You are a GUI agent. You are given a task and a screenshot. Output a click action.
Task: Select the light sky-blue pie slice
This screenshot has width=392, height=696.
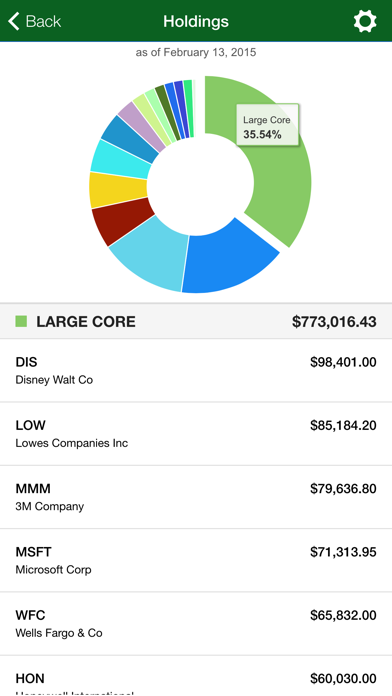tap(153, 255)
